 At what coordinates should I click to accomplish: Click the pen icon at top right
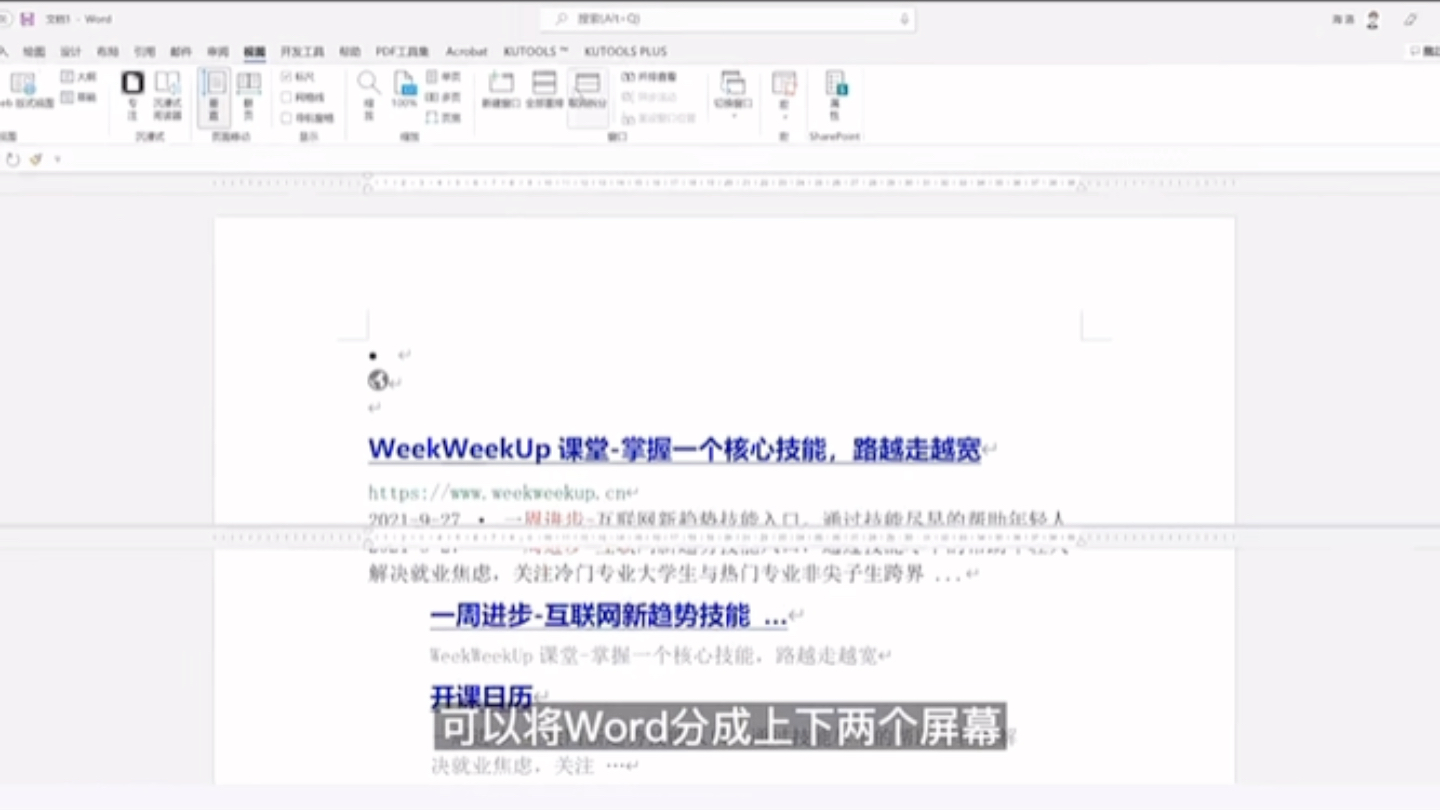click(x=1411, y=19)
